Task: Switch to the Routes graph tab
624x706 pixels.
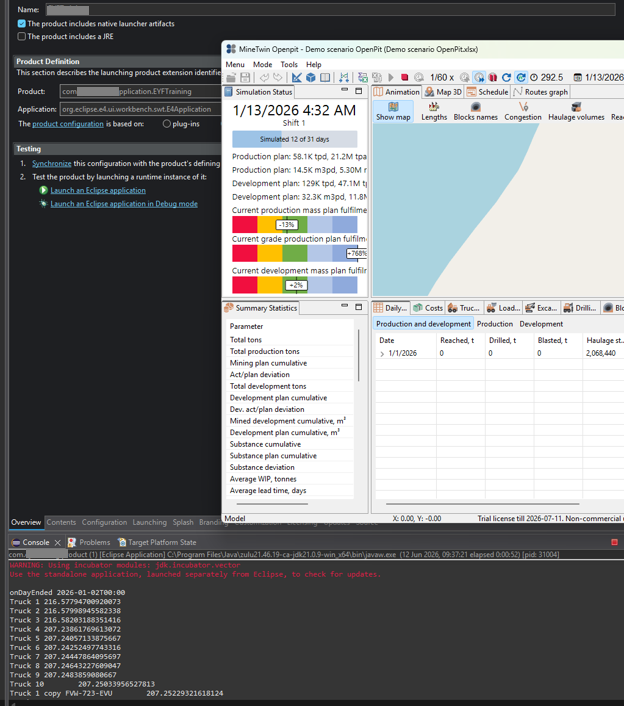Action: 540,92
